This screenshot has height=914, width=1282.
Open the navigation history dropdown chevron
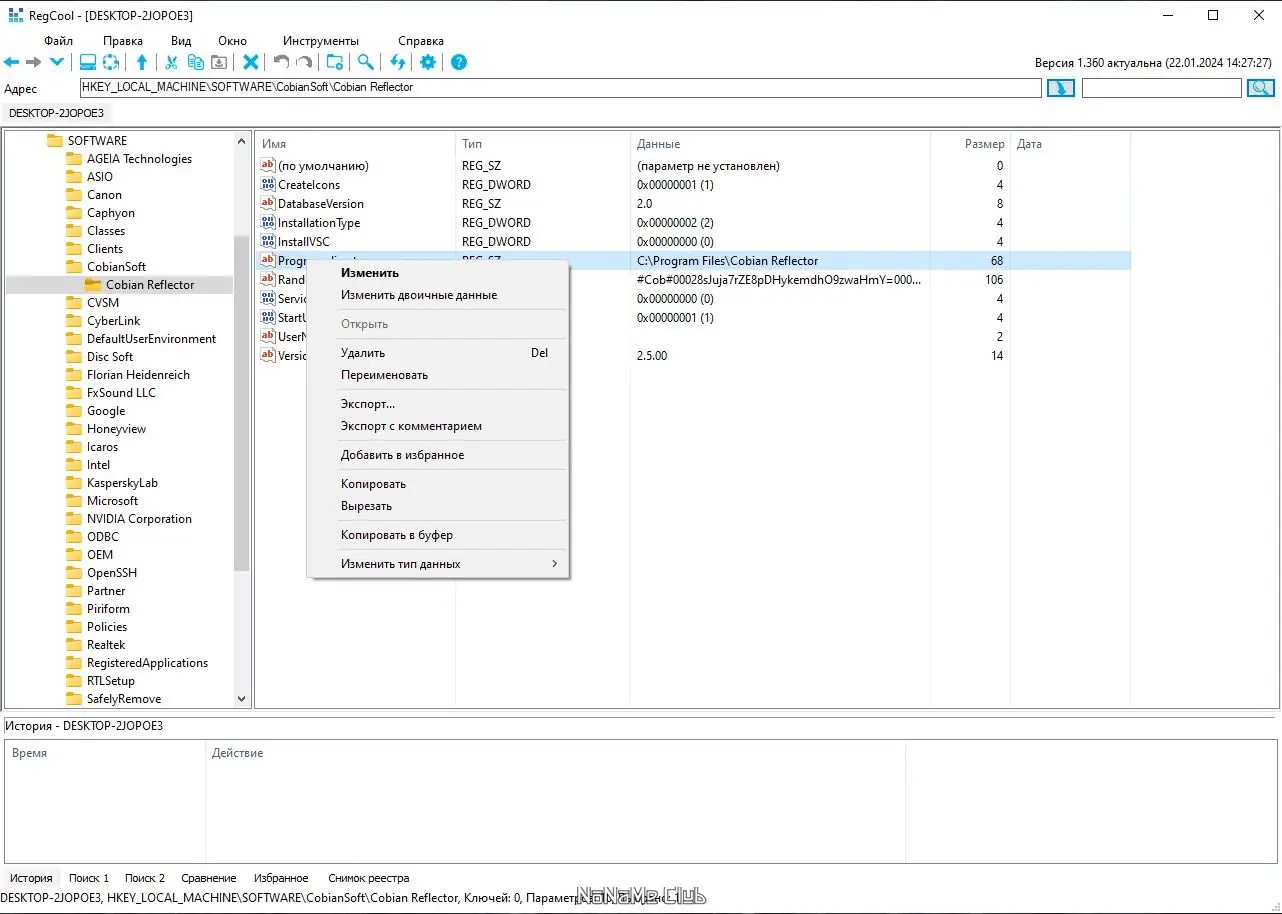[x=57, y=62]
